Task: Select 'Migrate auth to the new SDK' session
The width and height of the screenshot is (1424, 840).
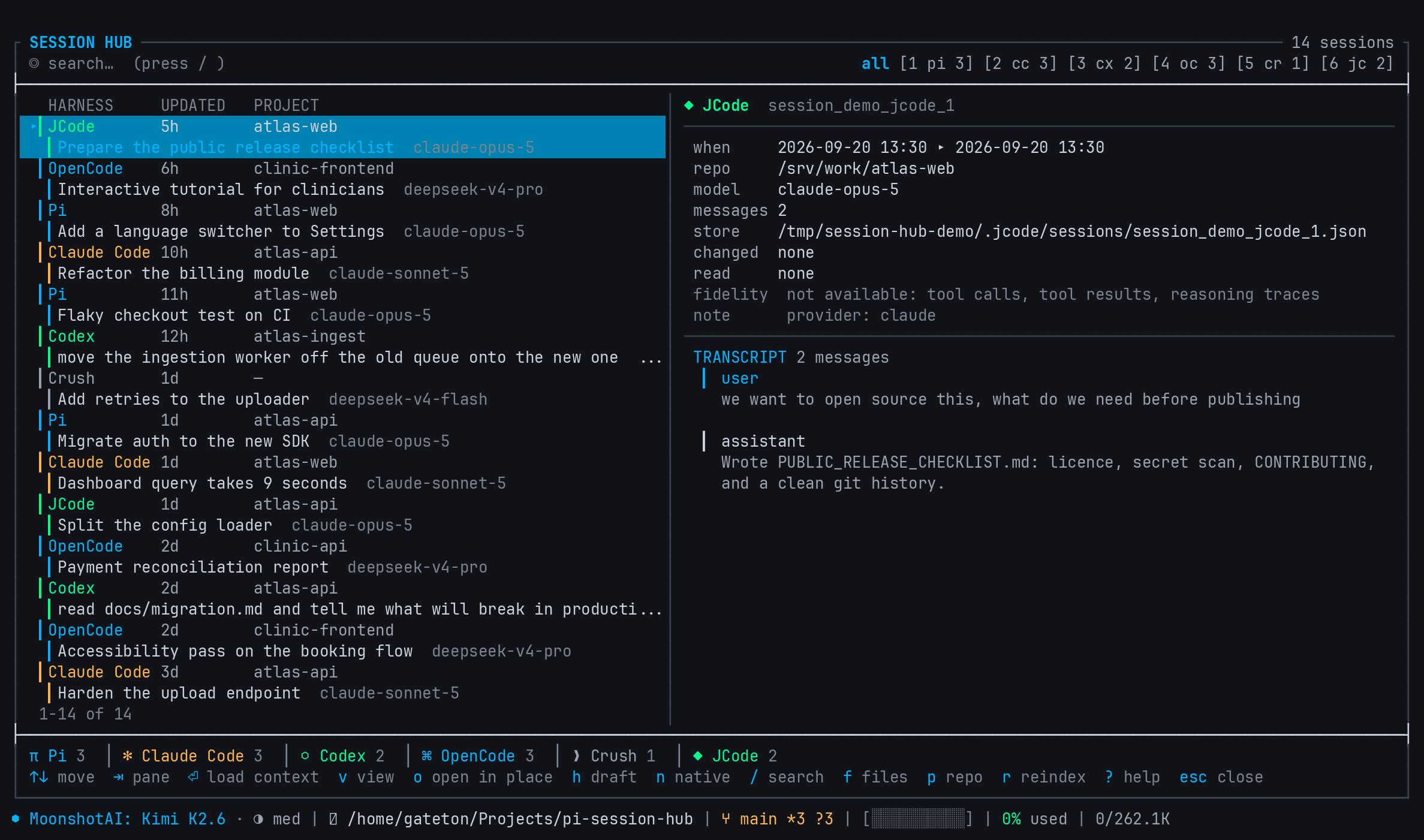Action: [x=343, y=431]
